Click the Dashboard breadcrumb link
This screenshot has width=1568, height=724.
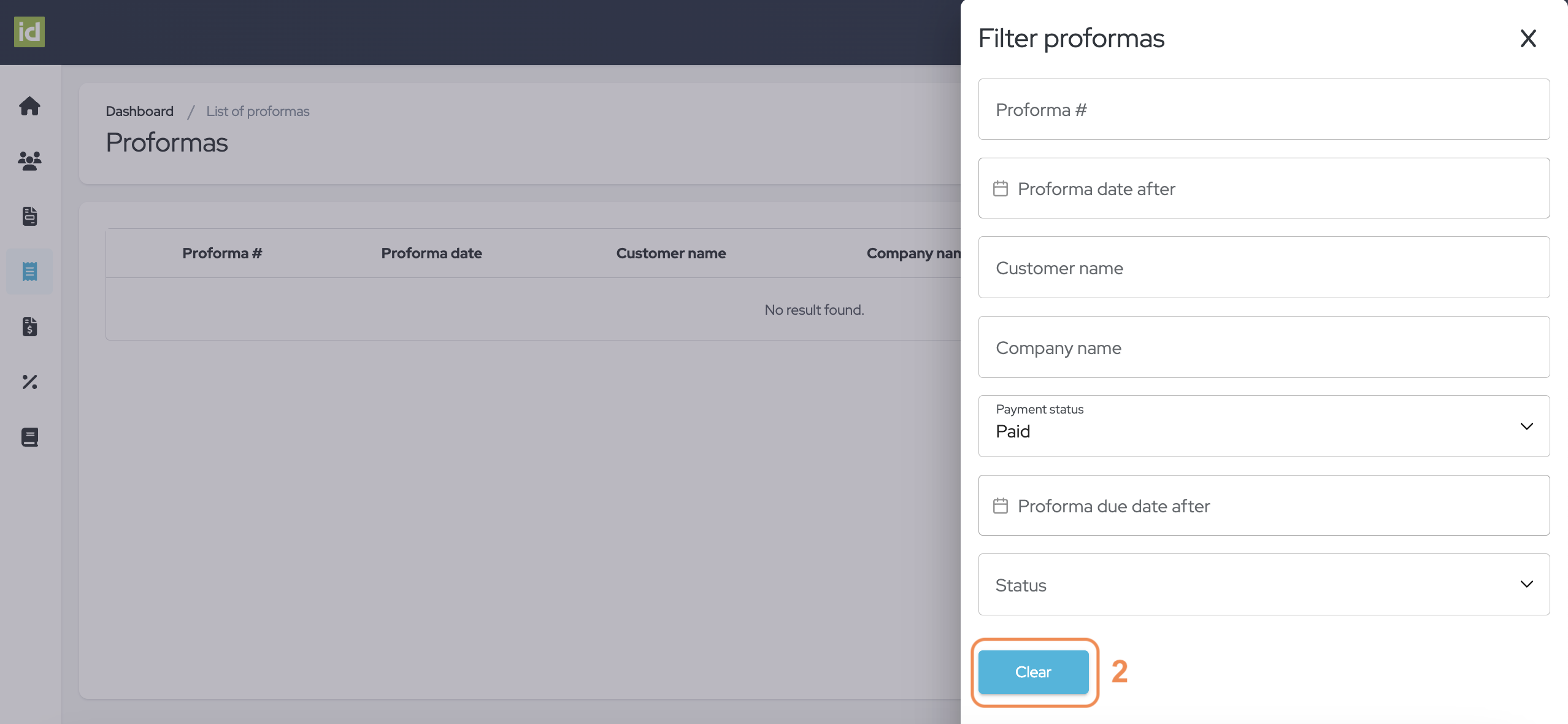click(140, 111)
